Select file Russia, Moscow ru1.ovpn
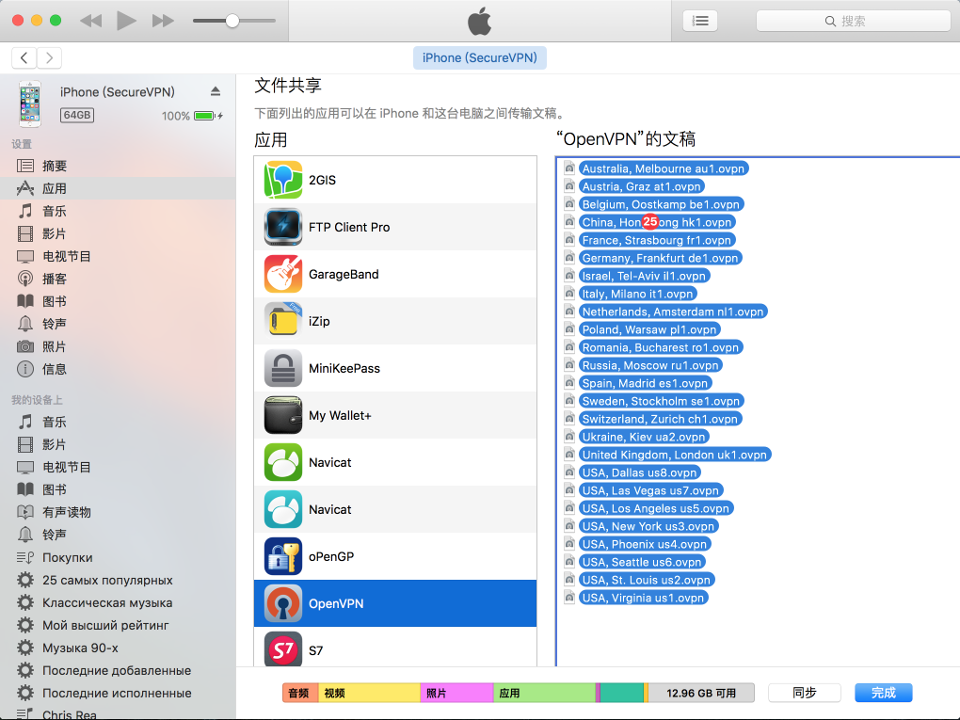The image size is (960, 720). tap(650, 366)
